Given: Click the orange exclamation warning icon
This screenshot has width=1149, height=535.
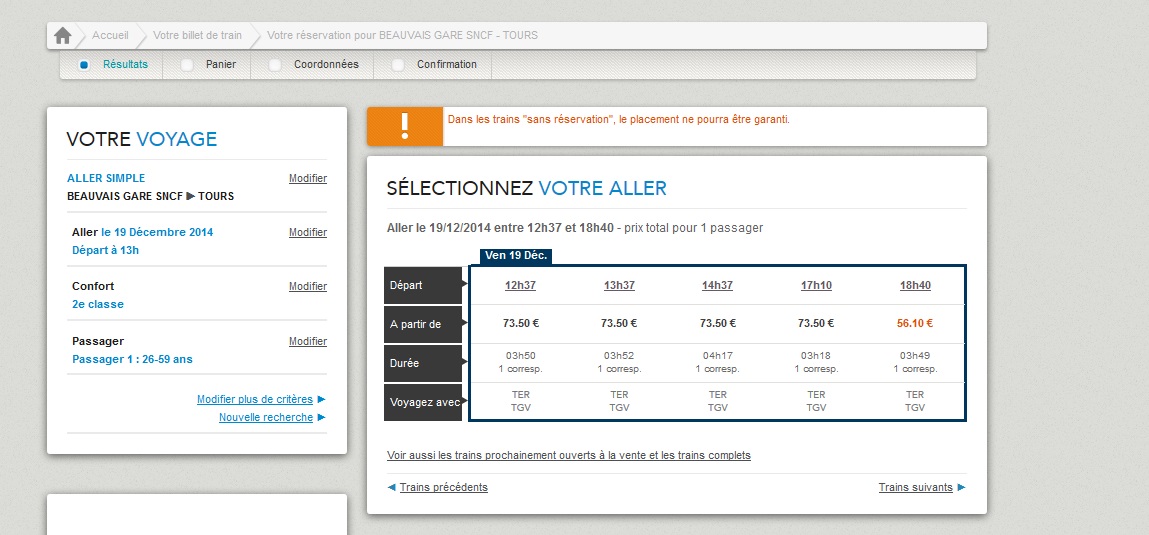Looking at the screenshot, I should pyautogui.click(x=404, y=126).
